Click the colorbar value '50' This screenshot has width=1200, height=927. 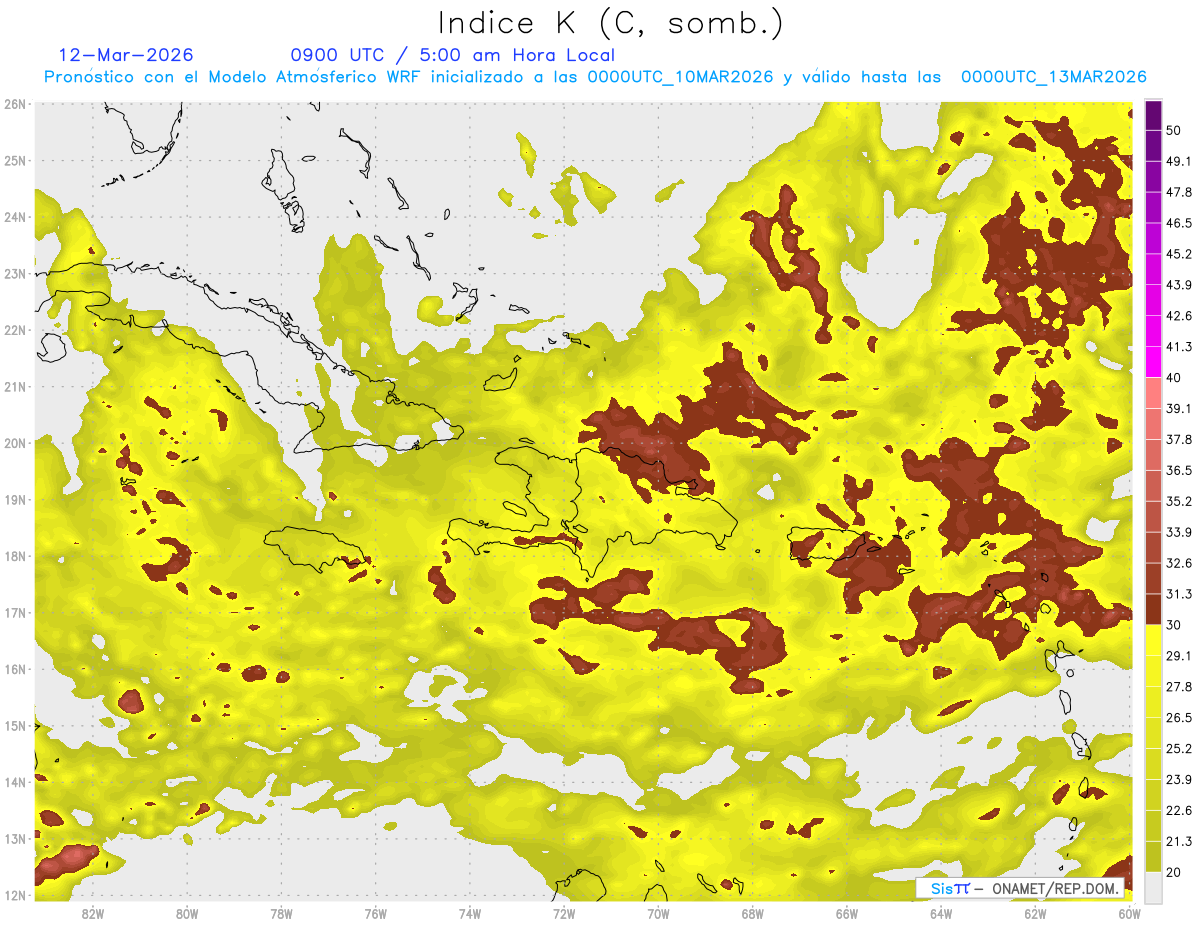click(1175, 130)
